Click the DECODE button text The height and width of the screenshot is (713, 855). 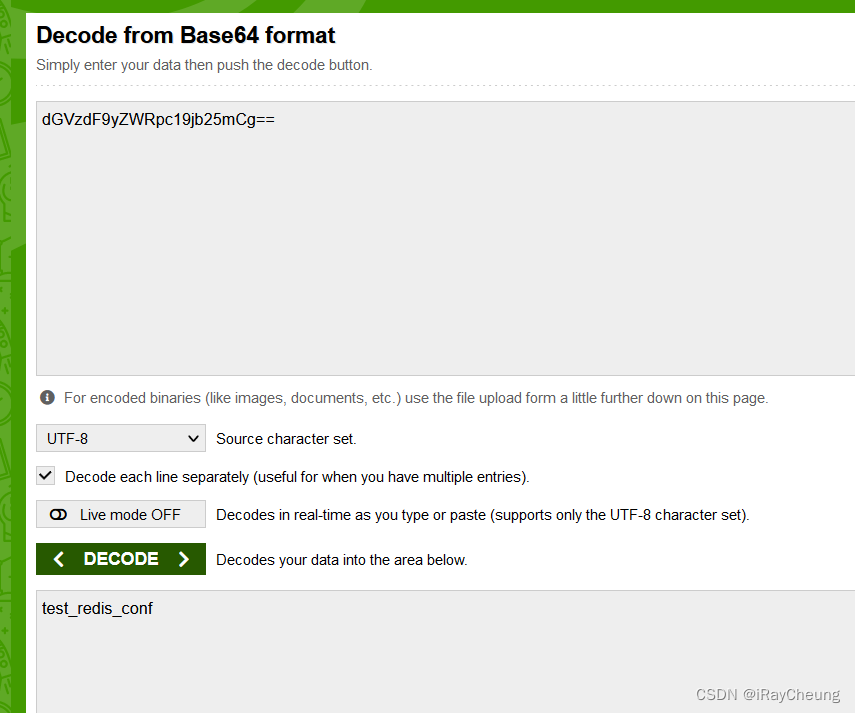pos(121,559)
